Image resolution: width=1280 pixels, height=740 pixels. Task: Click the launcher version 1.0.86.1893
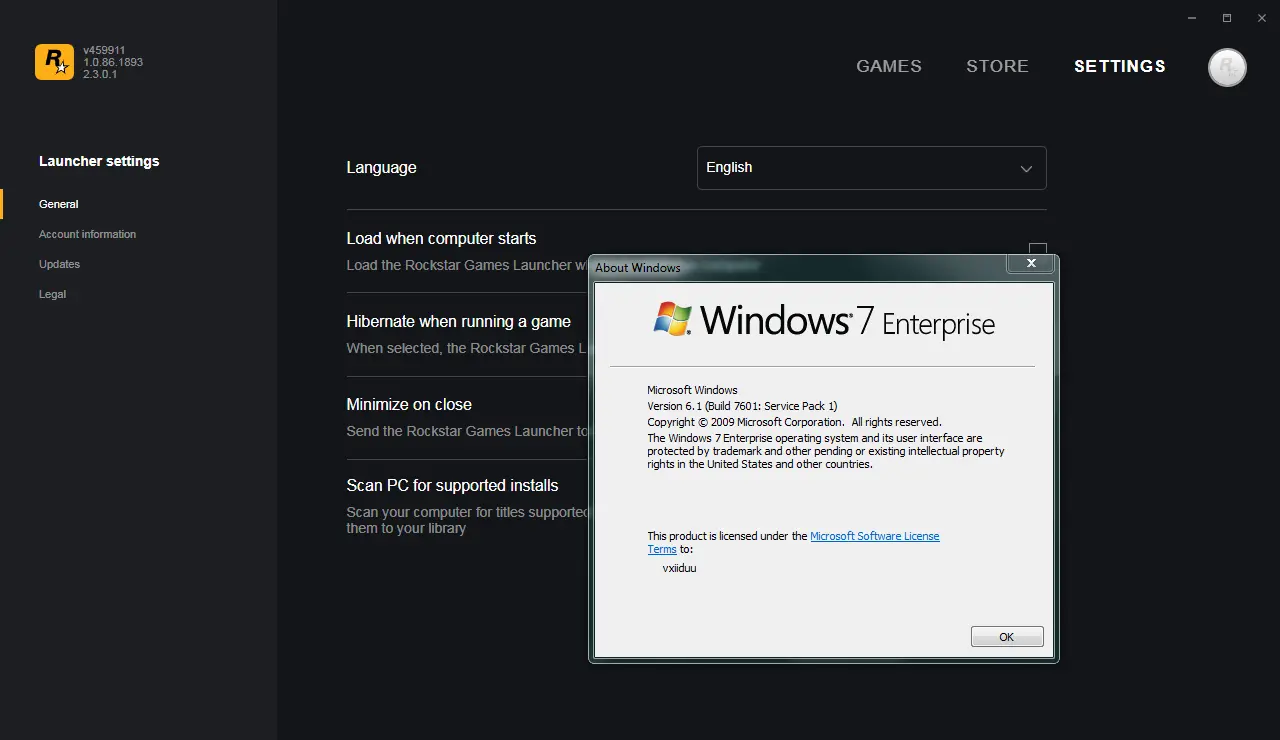point(113,62)
